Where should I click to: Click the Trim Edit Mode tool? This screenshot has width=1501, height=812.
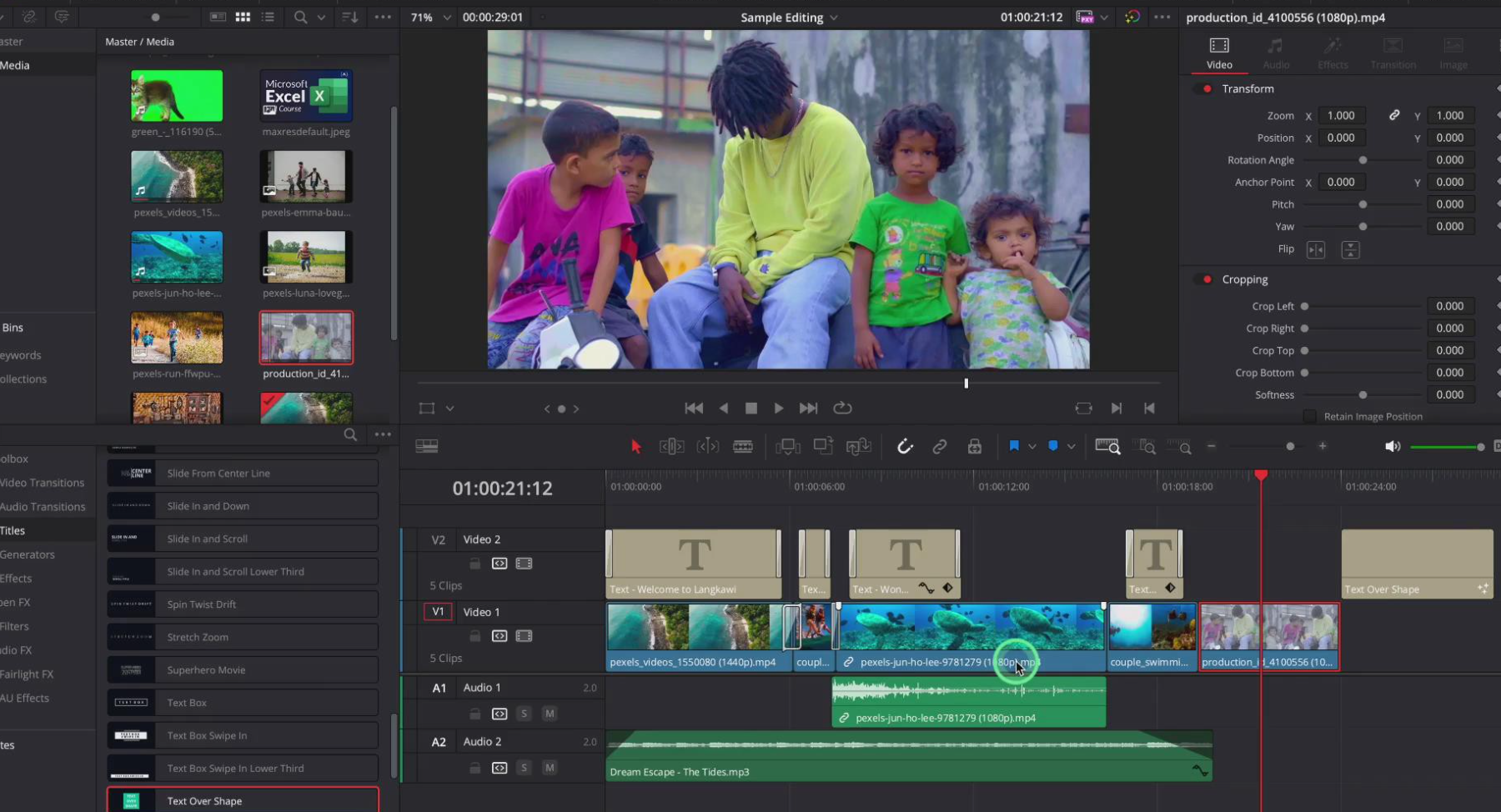click(671, 447)
